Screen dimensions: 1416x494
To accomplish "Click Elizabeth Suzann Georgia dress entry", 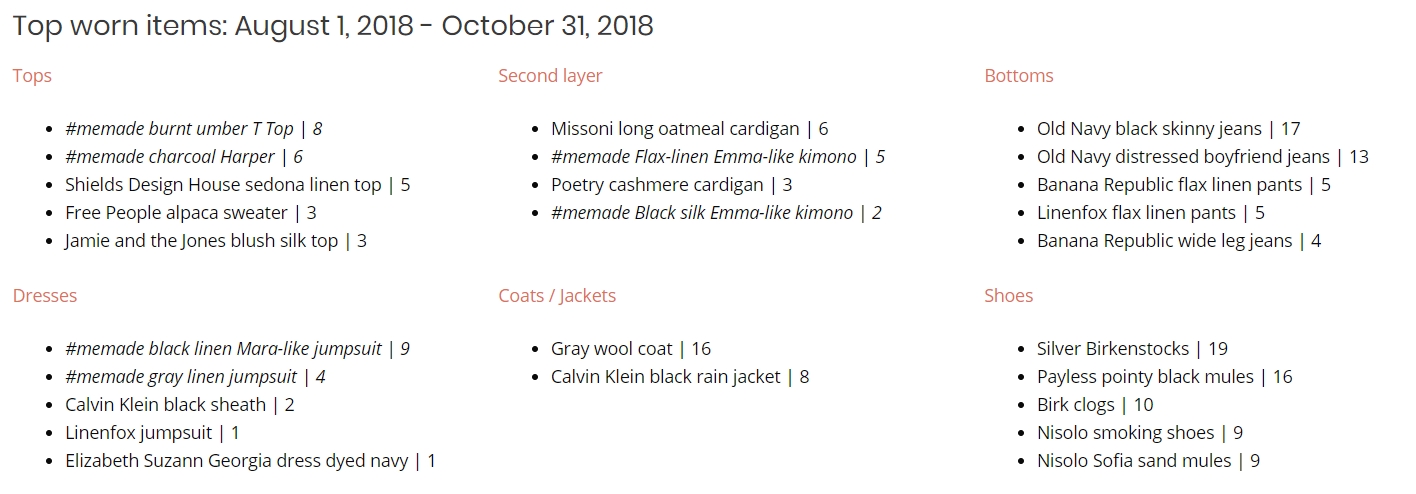I will click(251, 461).
